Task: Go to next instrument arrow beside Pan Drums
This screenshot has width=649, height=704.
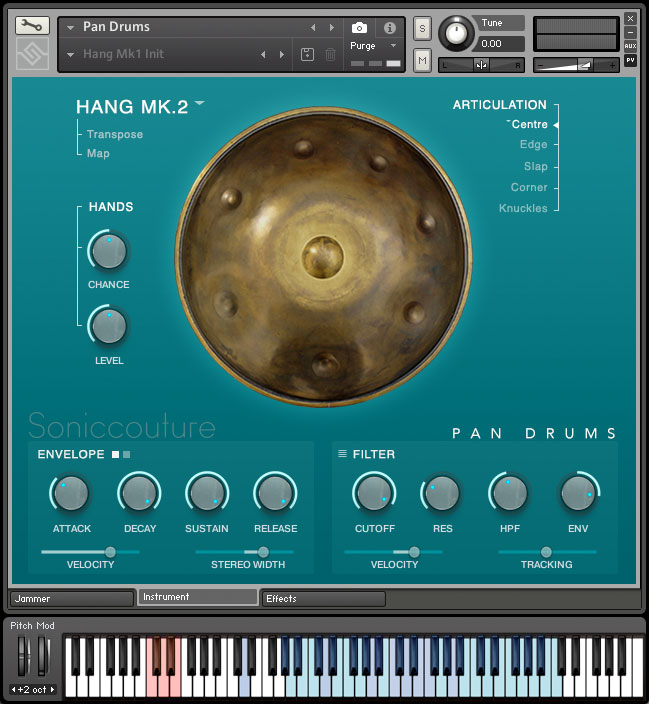Action: click(332, 28)
